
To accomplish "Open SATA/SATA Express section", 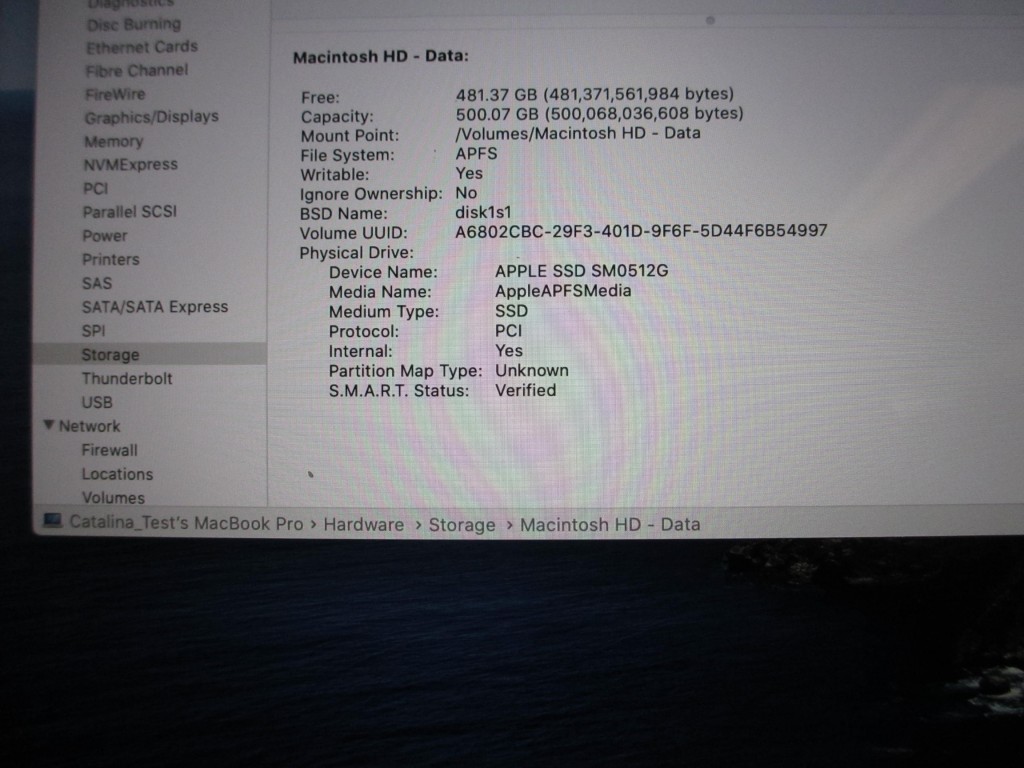I will 155,307.
